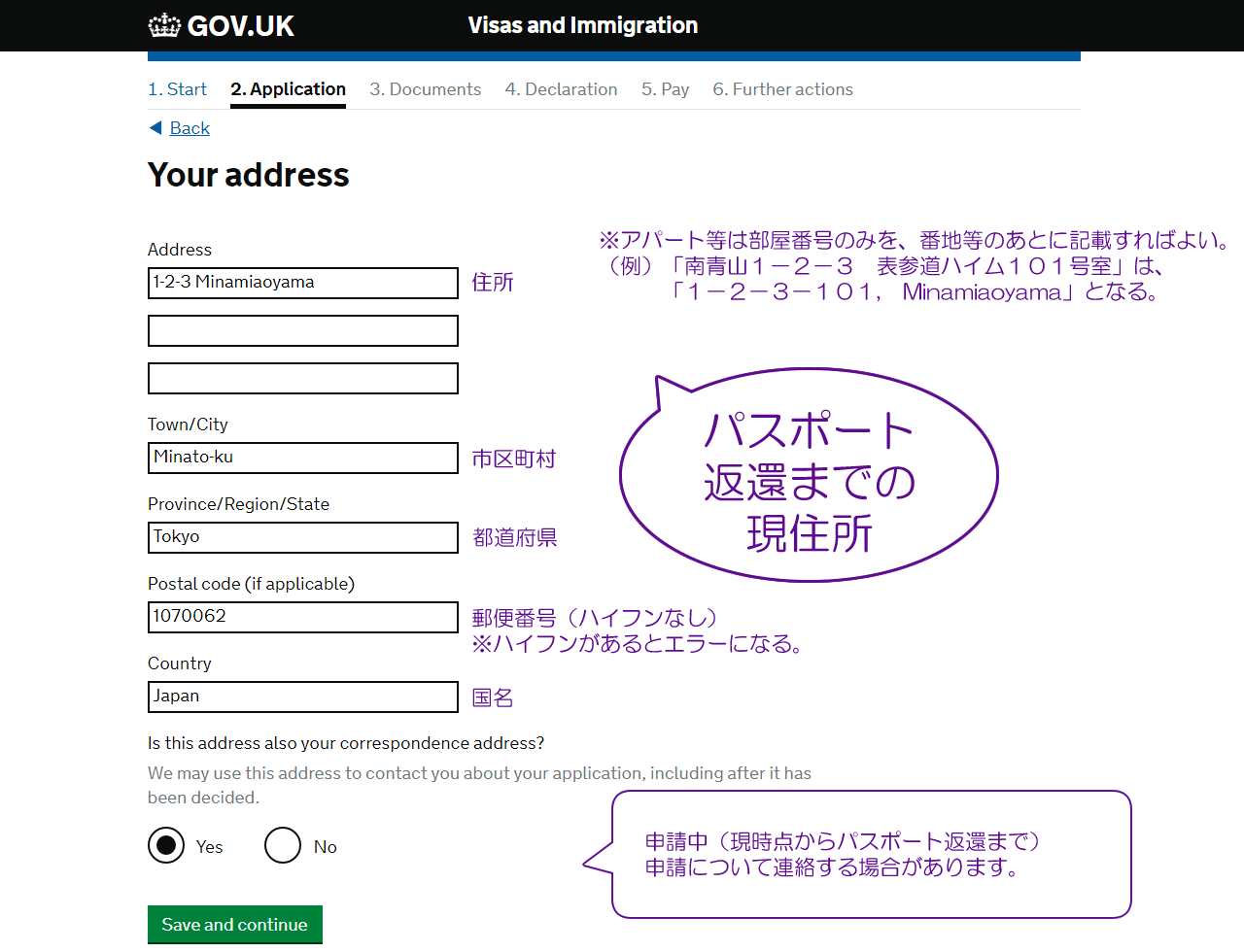Click the Yes radio label text
Image resolution: width=1244 pixels, height=952 pixels.
pyautogui.click(x=209, y=847)
